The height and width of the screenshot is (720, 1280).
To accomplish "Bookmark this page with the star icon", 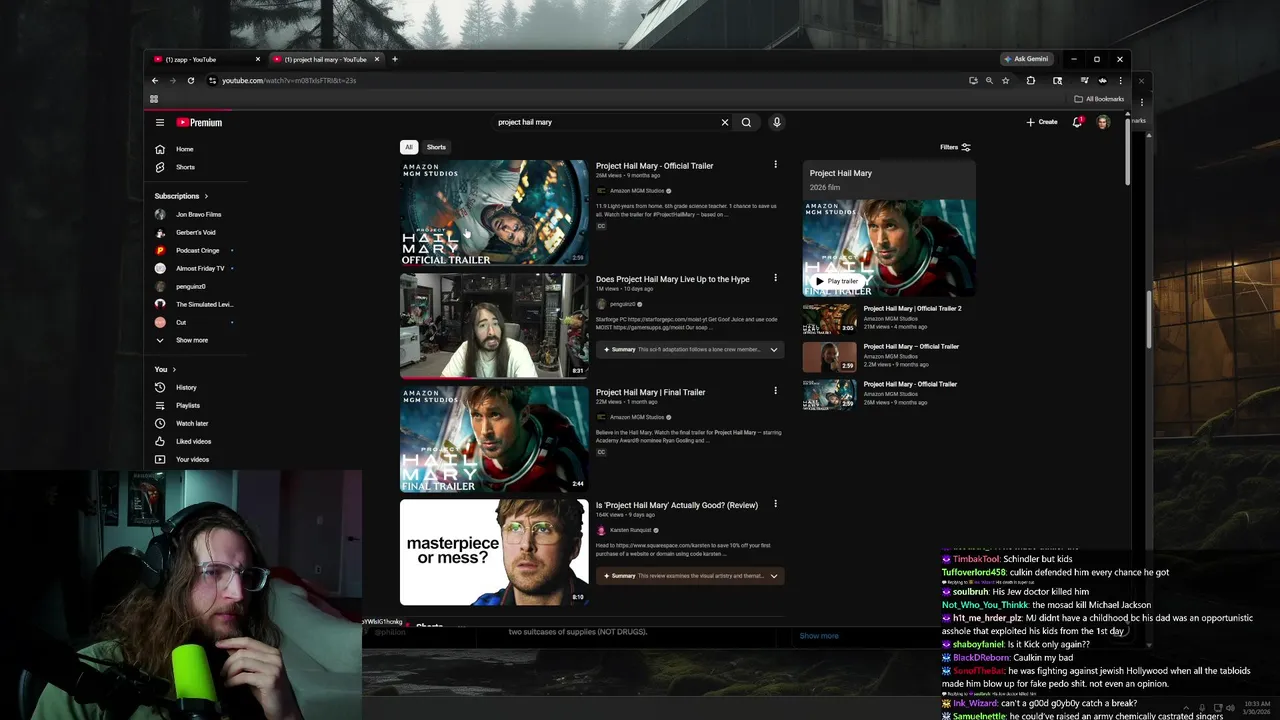I will 1006,80.
